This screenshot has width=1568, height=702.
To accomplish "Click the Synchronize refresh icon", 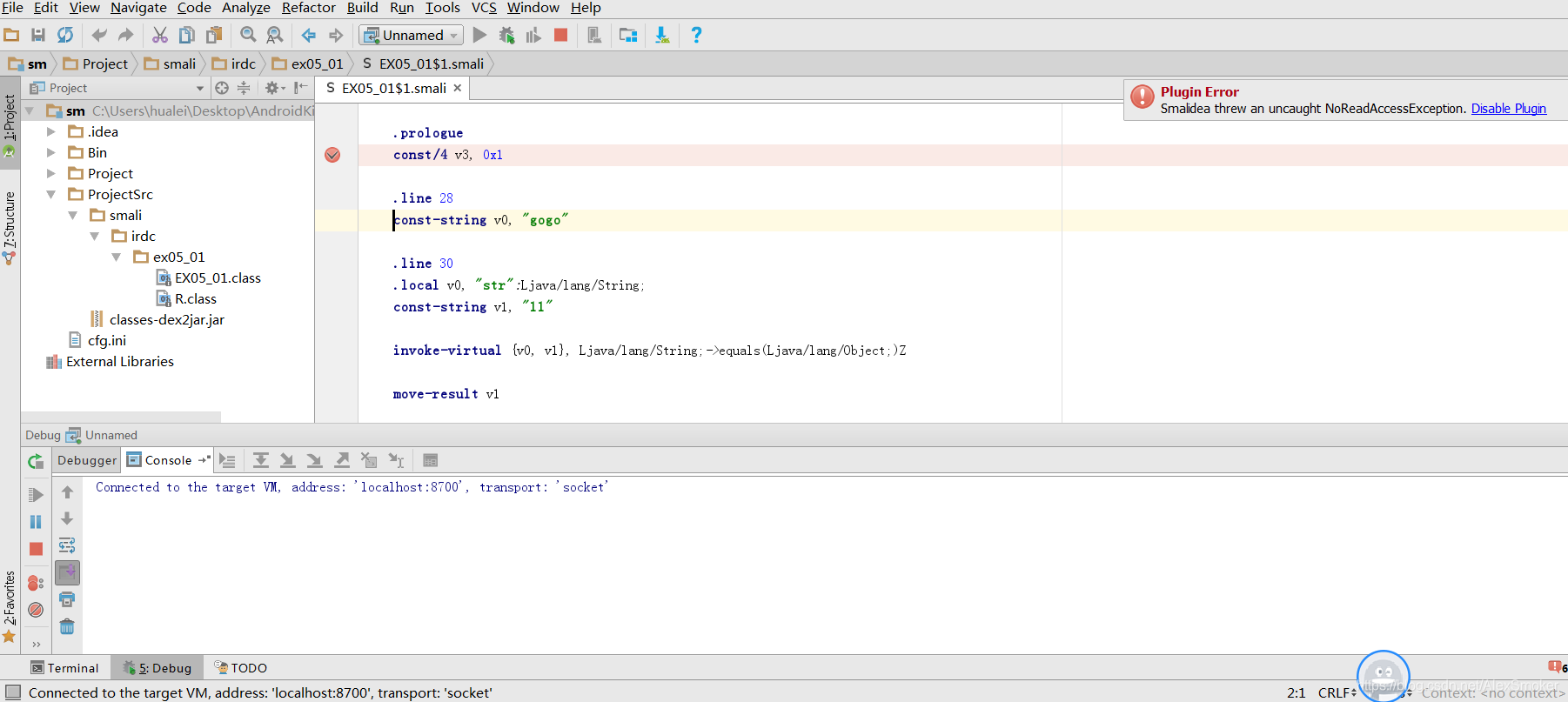I will (x=65, y=35).
